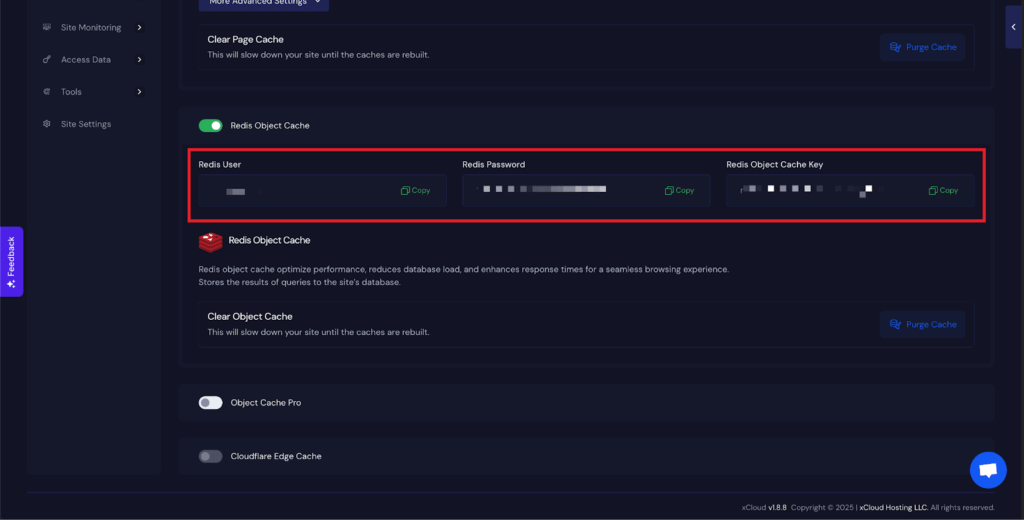
Task: Disable the Redis Object Cache toggle
Action: coord(210,126)
